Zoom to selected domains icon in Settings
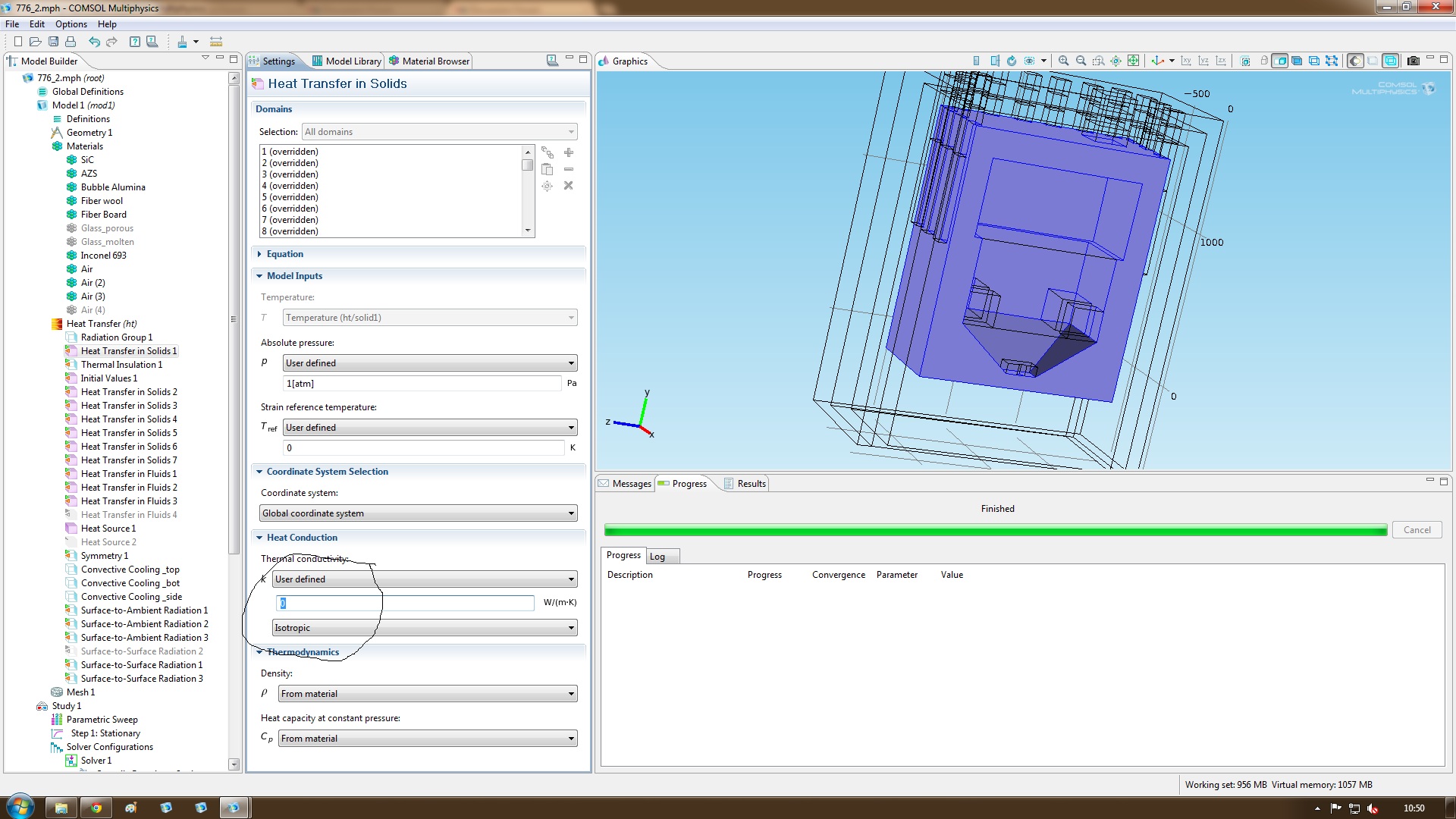 pyautogui.click(x=548, y=186)
